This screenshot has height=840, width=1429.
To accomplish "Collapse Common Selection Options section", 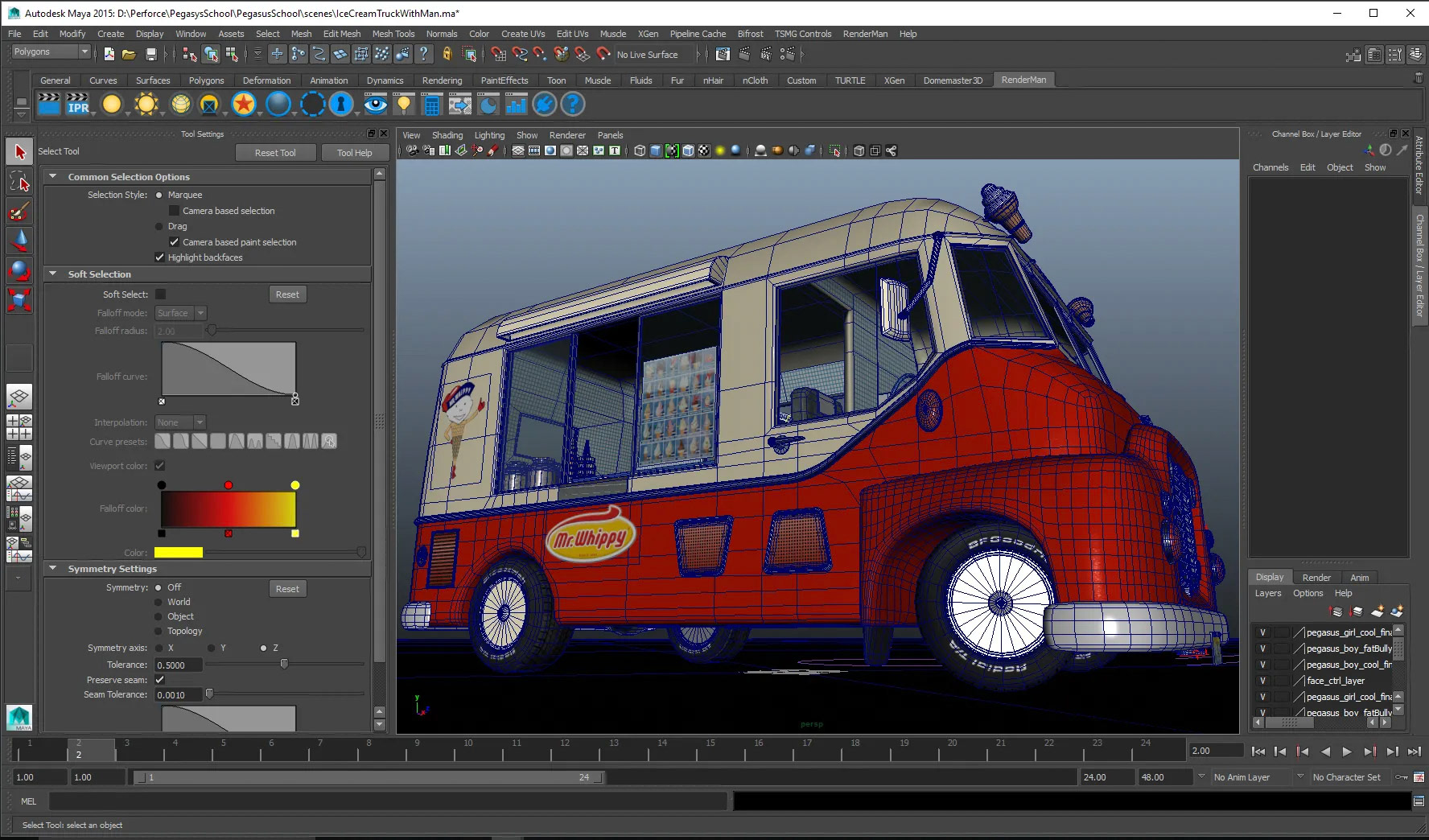I will click(x=53, y=176).
